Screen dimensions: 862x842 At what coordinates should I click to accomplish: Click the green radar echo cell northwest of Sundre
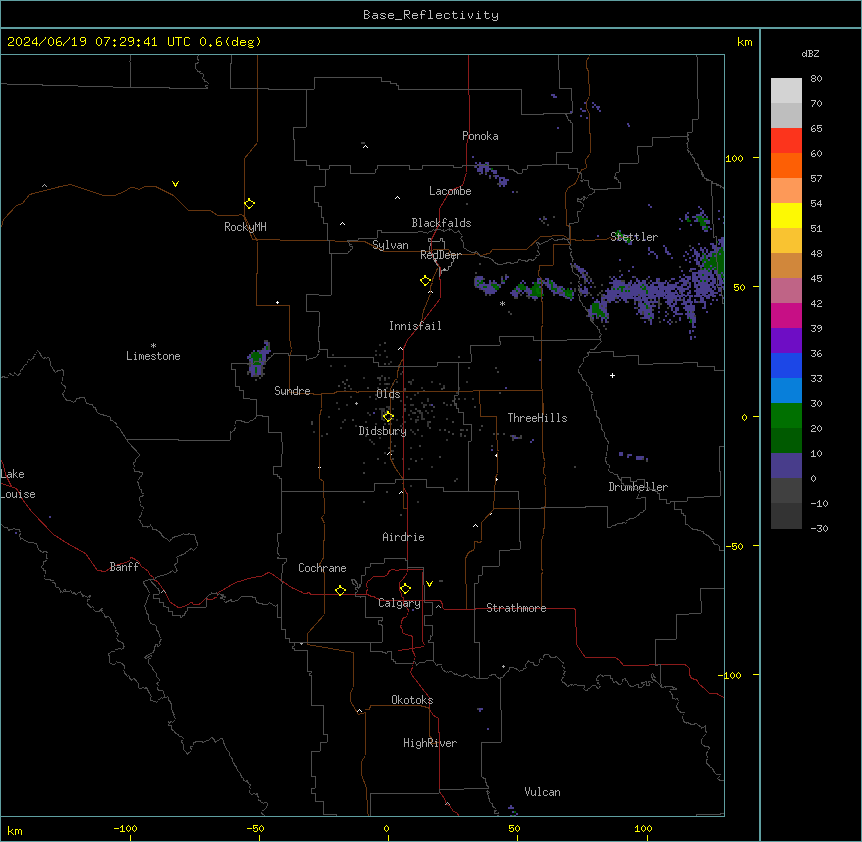click(x=257, y=359)
